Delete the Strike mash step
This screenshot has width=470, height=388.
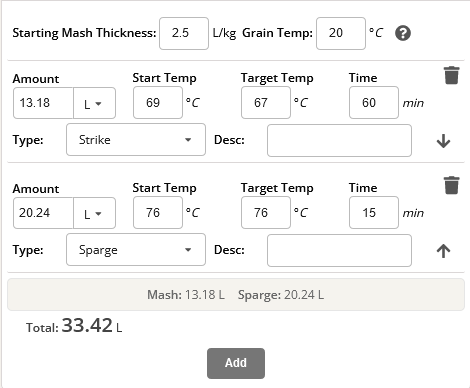click(x=451, y=75)
